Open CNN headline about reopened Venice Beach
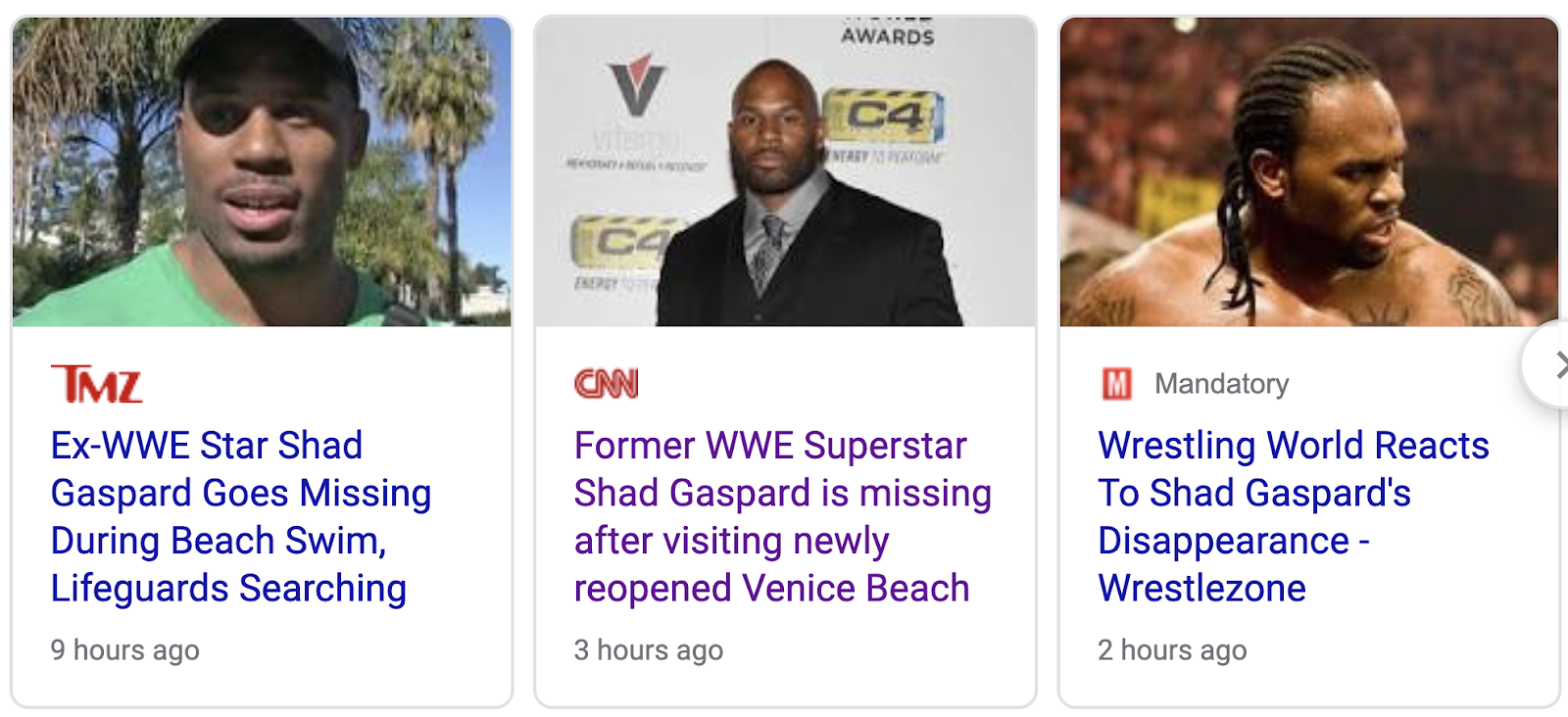Screen dimensions: 1568x717 pyautogui.click(x=781, y=516)
